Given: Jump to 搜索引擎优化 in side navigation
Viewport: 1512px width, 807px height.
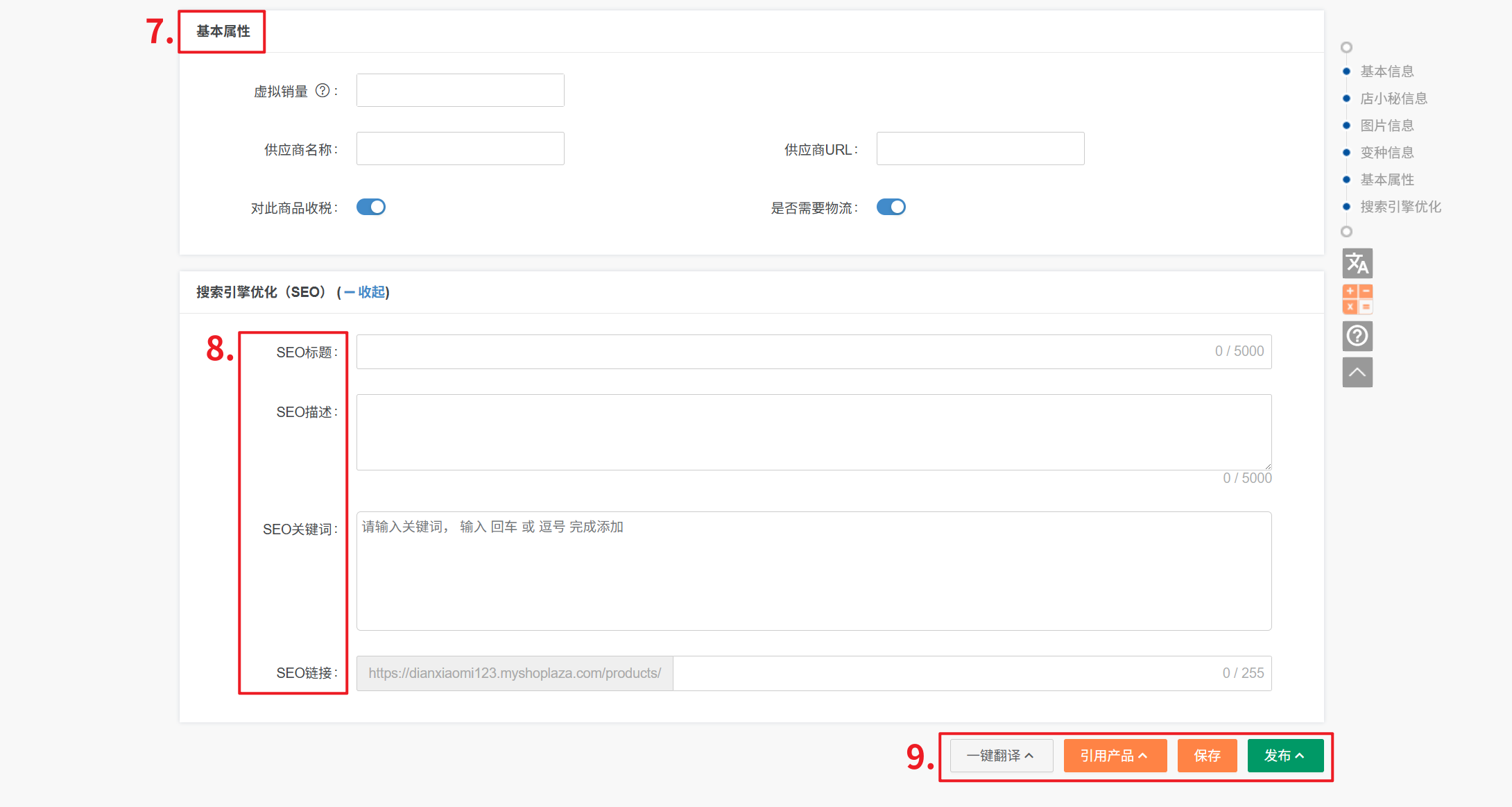Looking at the screenshot, I should (x=1400, y=207).
